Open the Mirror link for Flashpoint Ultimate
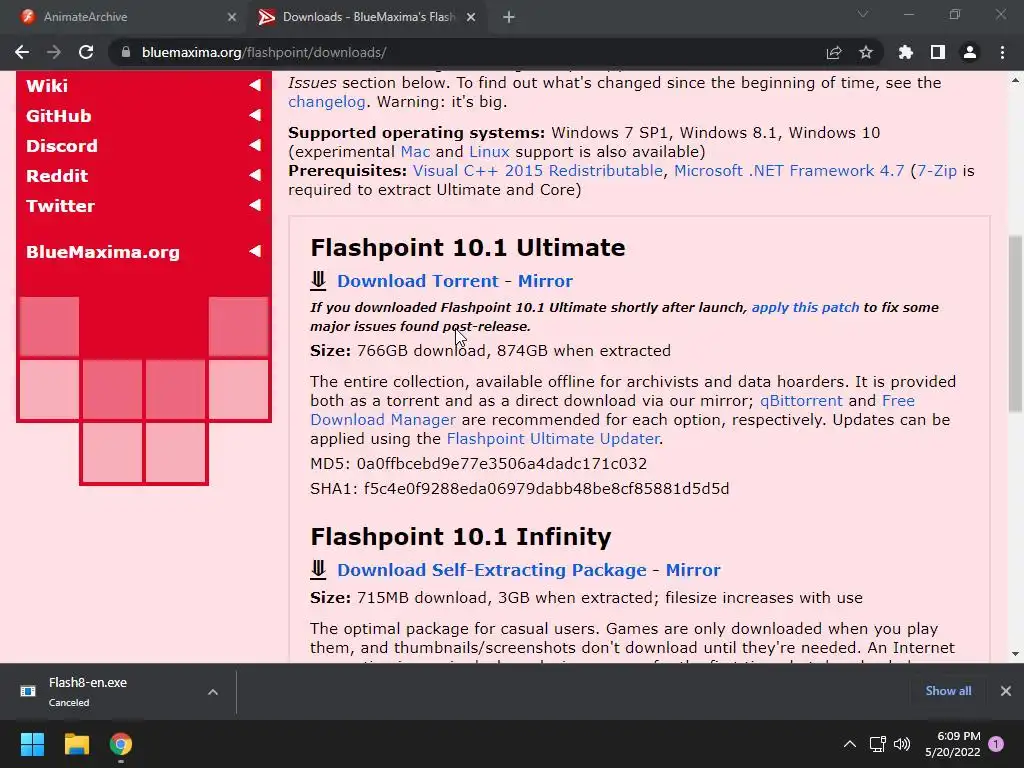Viewport: 1024px width, 768px height. click(545, 281)
